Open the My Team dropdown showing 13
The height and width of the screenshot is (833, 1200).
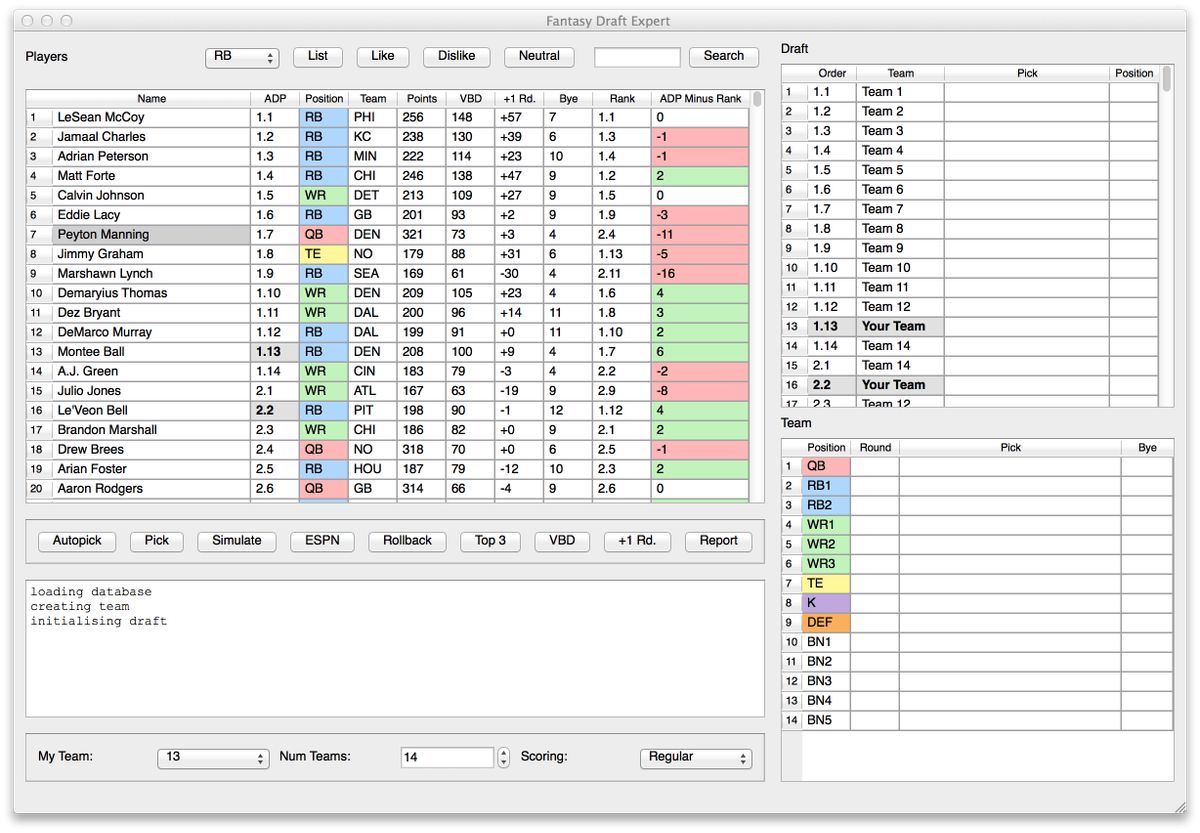click(213, 757)
